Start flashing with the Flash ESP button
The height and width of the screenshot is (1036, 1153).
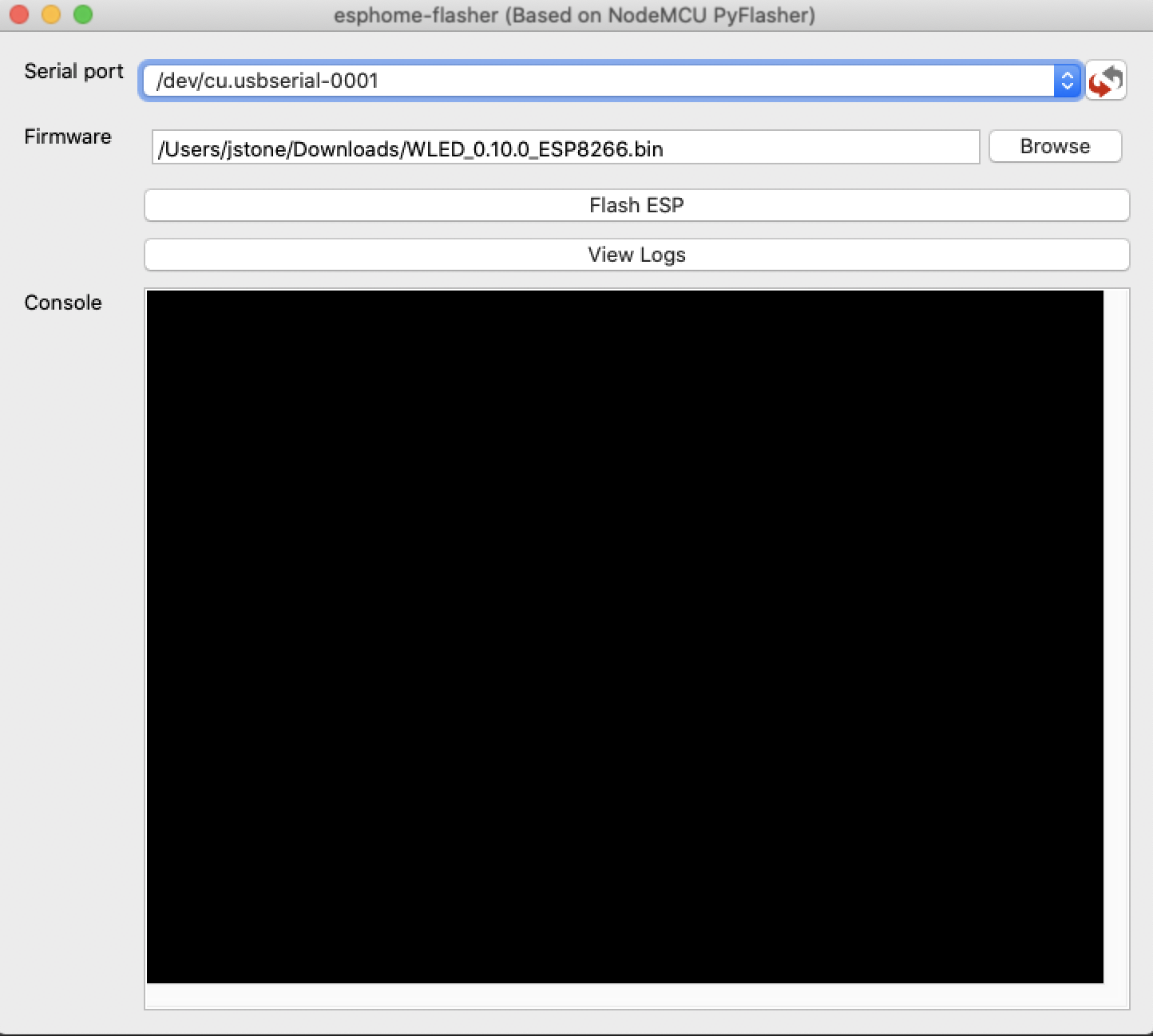coord(636,205)
